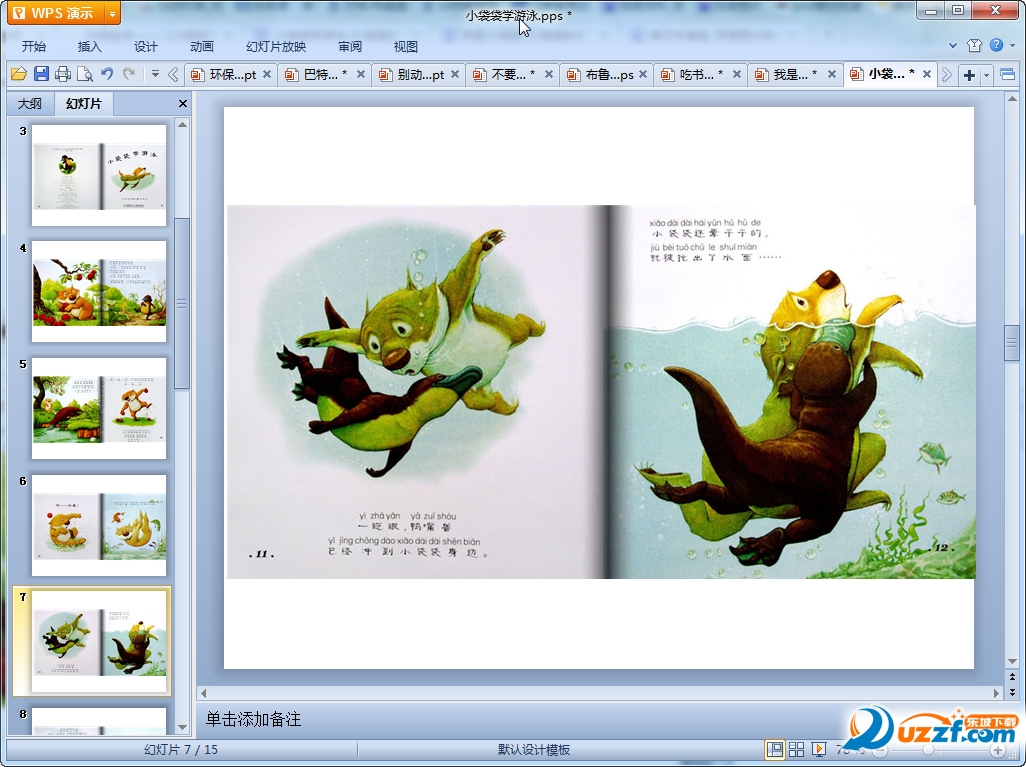This screenshot has height=767, width=1026.
Task: Switch to the 别动...pt document tab
Action: 412,75
